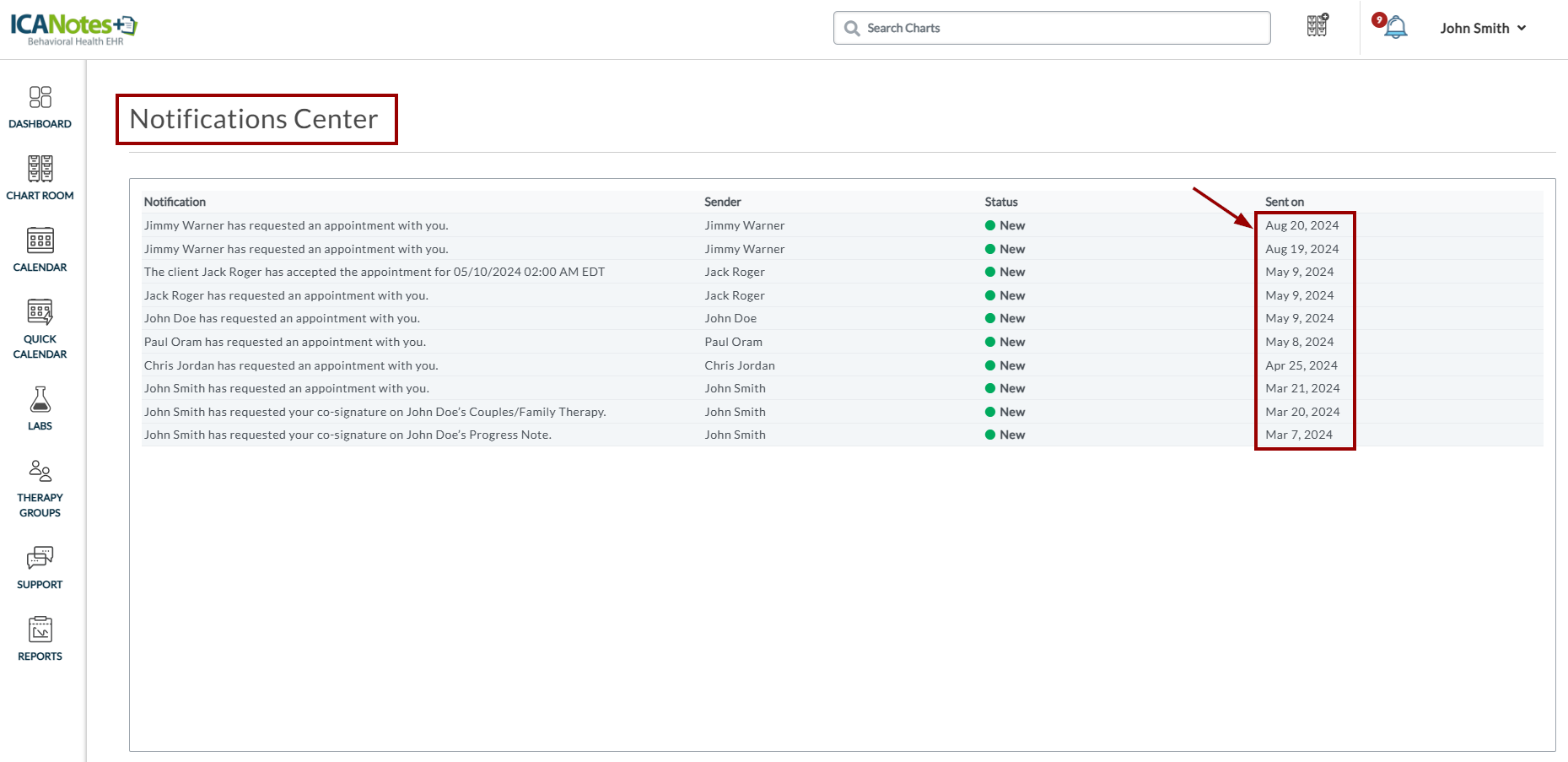Screen dimensions: 1568x762
Task: Open Jimmy Warner's Aug 20 appointment request
Action: [296, 225]
